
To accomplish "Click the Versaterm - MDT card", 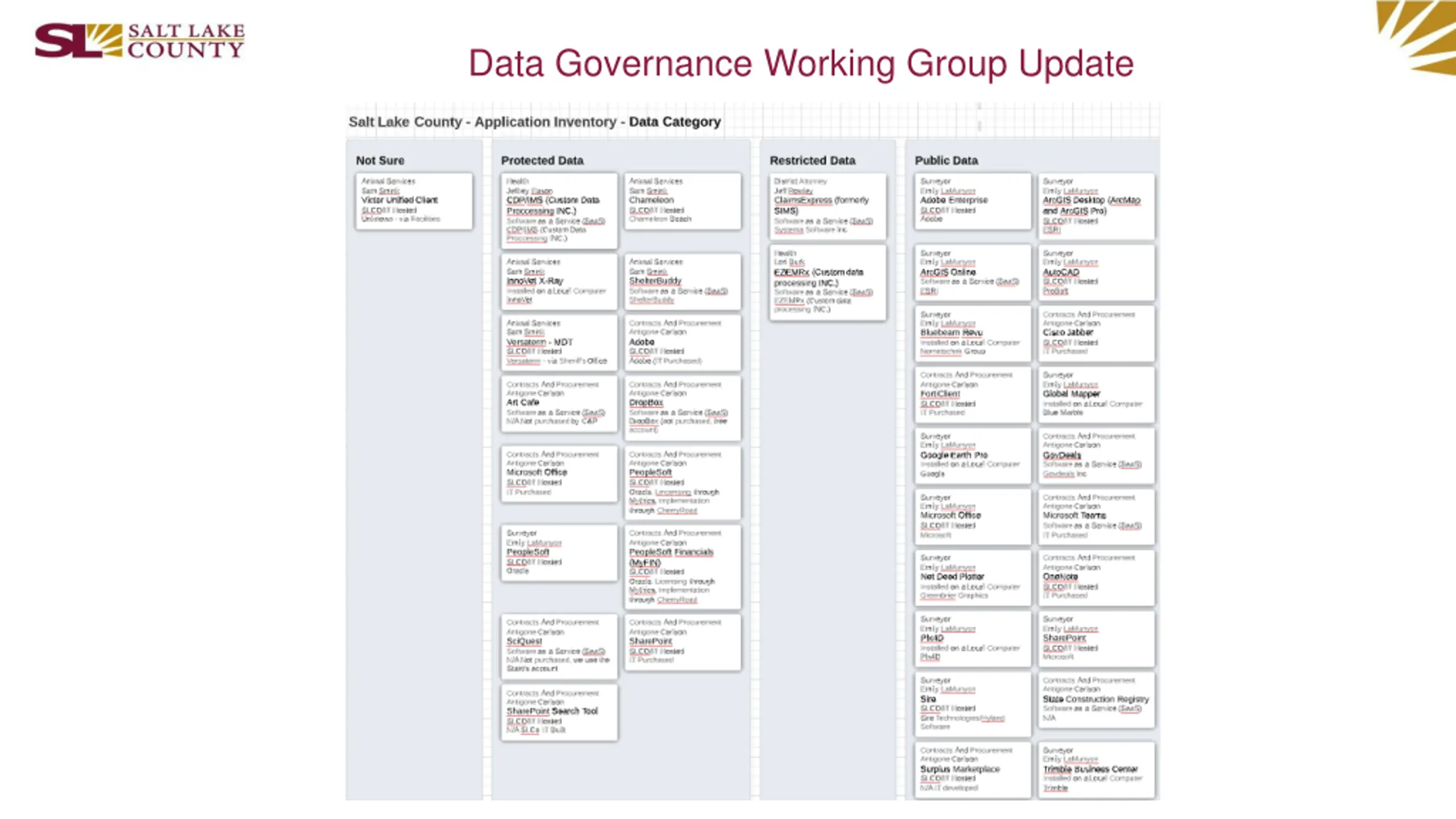I will tap(559, 343).
